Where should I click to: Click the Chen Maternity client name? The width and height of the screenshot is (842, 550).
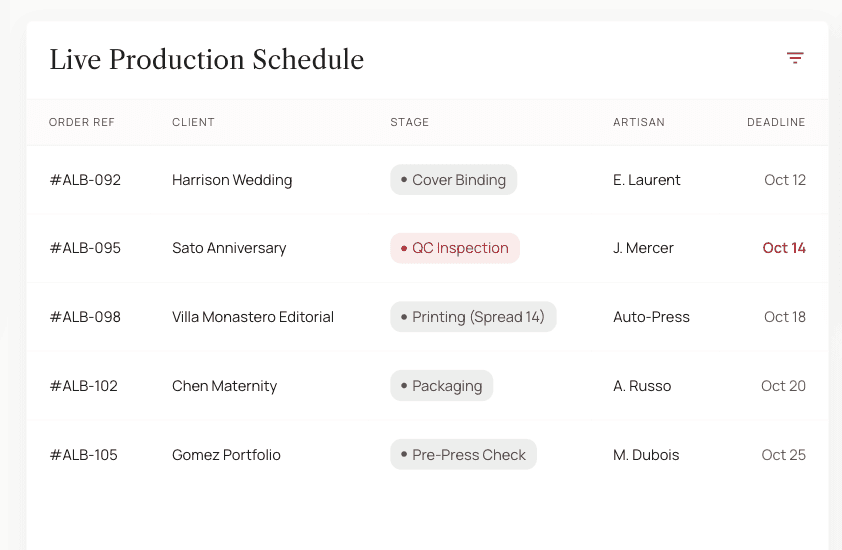(x=224, y=386)
